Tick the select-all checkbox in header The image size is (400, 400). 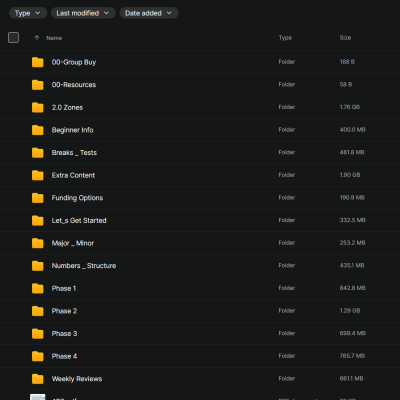click(x=13, y=37)
